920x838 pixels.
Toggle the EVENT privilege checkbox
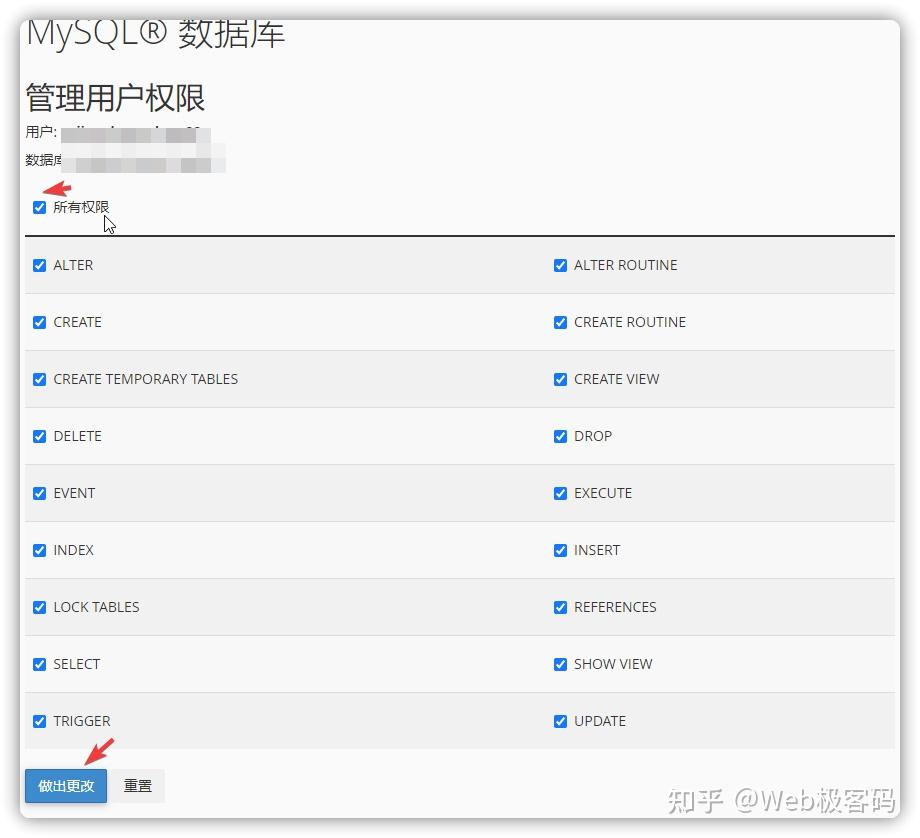pos(39,494)
